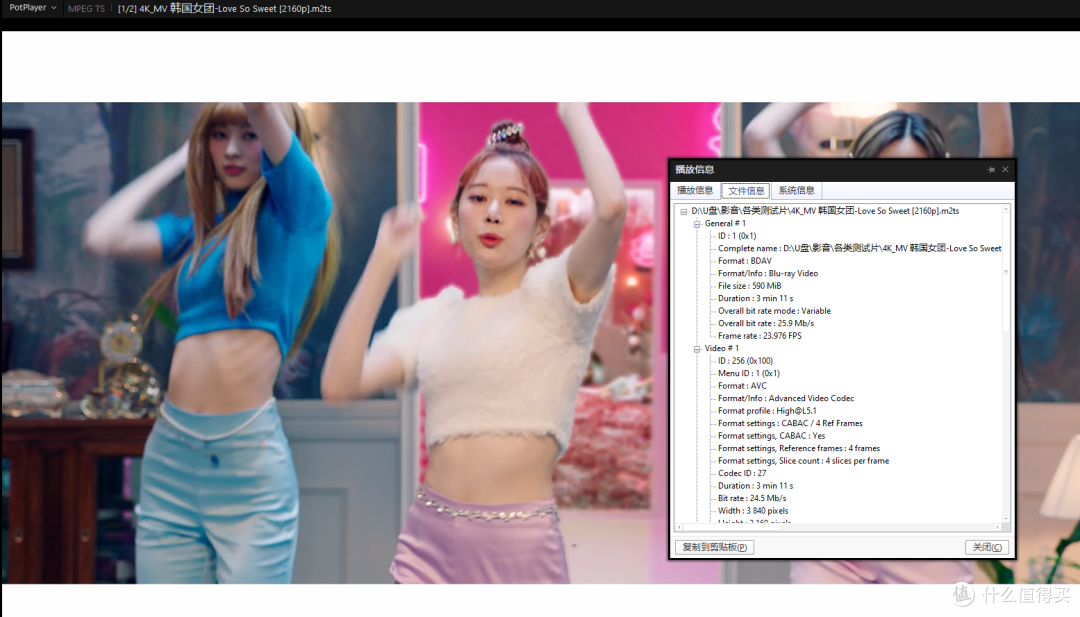Collapse the General # 1 node

tap(697, 224)
